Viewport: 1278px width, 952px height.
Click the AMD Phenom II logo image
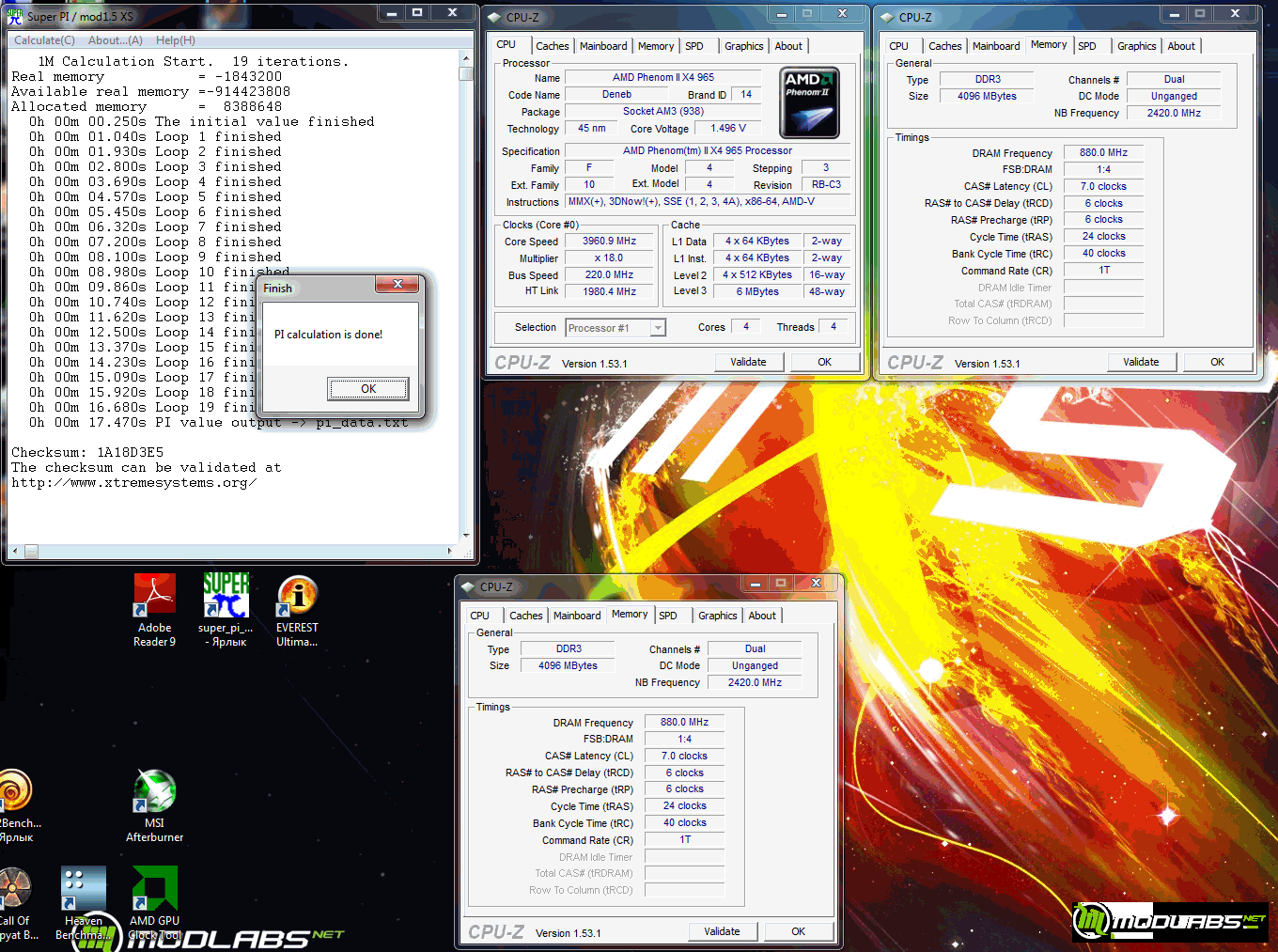809,102
